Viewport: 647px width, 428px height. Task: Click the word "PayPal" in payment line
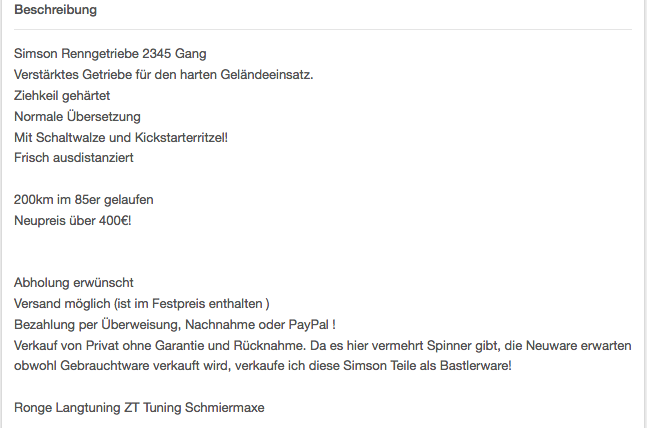pos(308,324)
